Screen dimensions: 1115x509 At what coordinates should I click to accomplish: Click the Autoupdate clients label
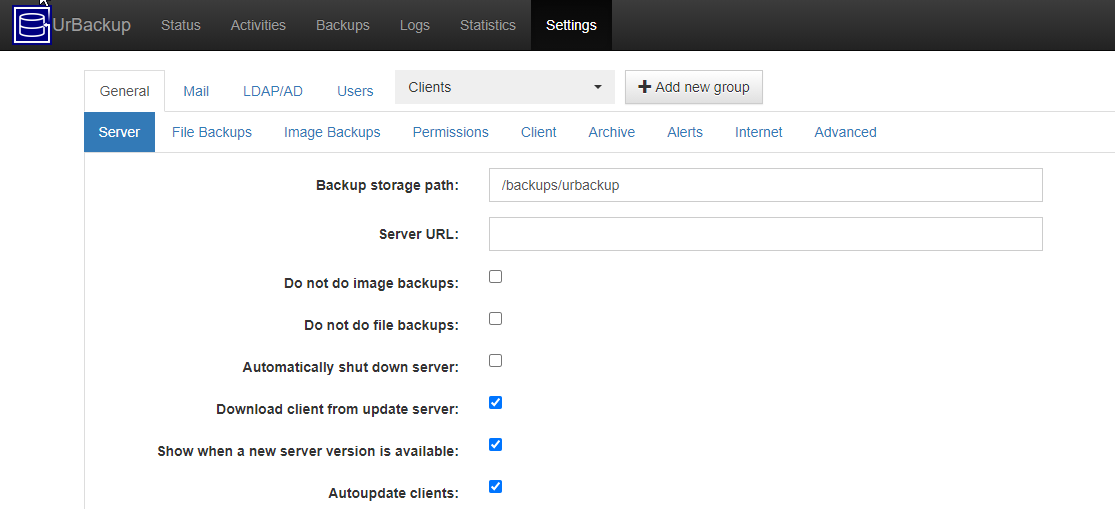point(393,493)
